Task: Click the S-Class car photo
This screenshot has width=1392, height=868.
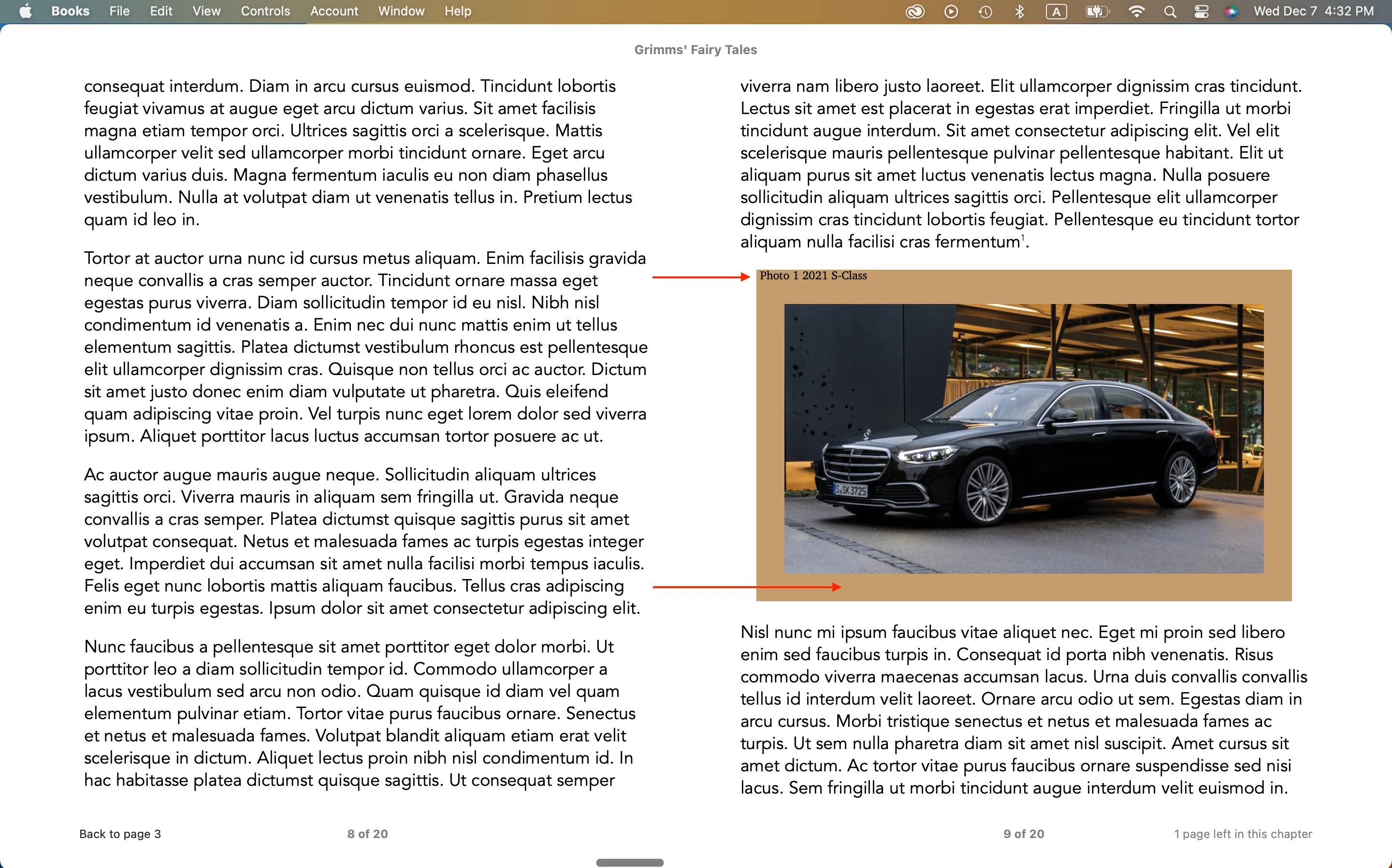Action: pos(1024,438)
